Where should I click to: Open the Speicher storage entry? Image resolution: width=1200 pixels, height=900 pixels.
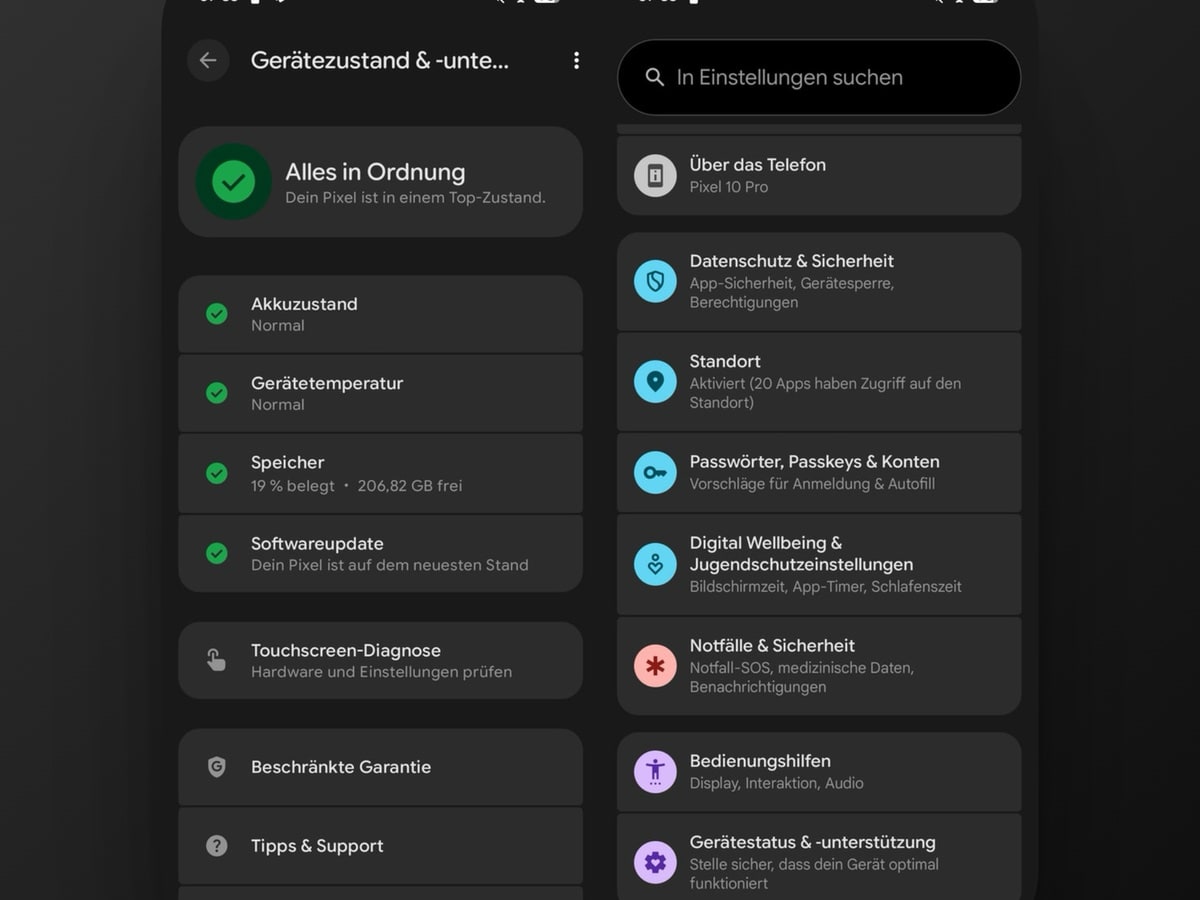coord(380,473)
